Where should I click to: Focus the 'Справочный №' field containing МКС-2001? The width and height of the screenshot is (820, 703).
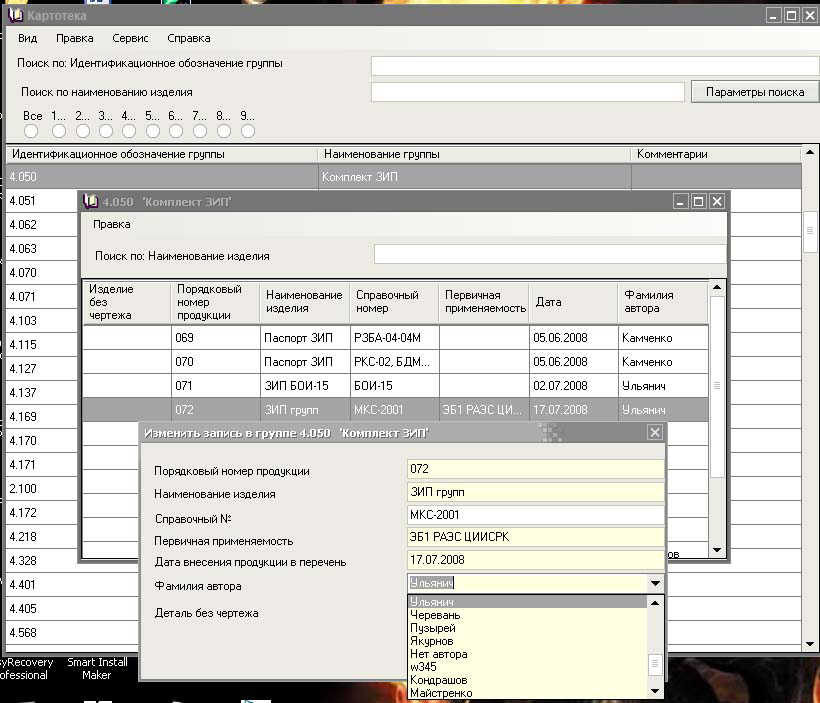535,515
